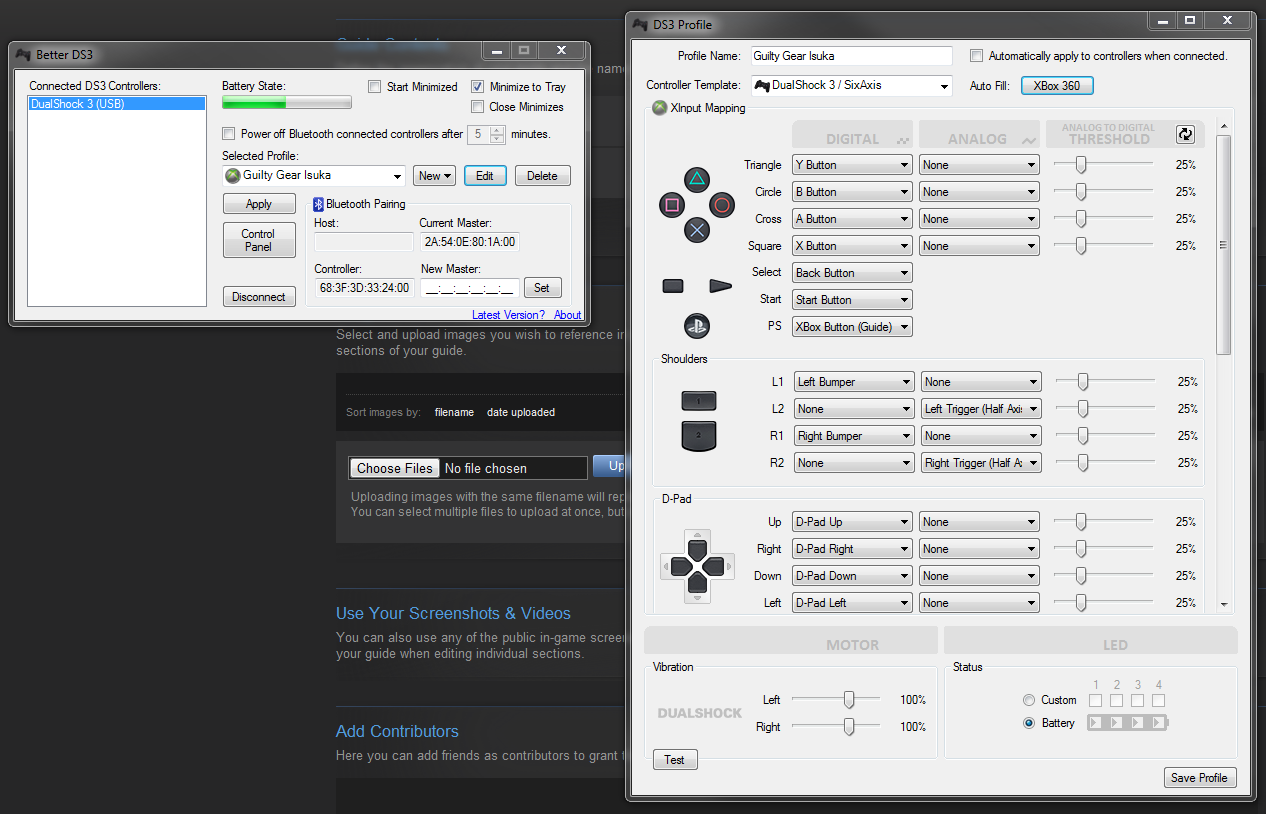Check Automatically apply to controllers when connected
The image size is (1266, 814).
(x=977, y=56)
